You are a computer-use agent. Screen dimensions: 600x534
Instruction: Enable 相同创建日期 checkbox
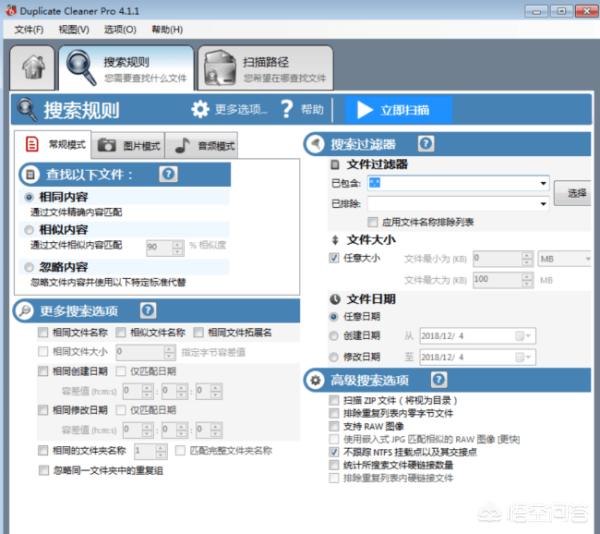click(x=43, y=371)
